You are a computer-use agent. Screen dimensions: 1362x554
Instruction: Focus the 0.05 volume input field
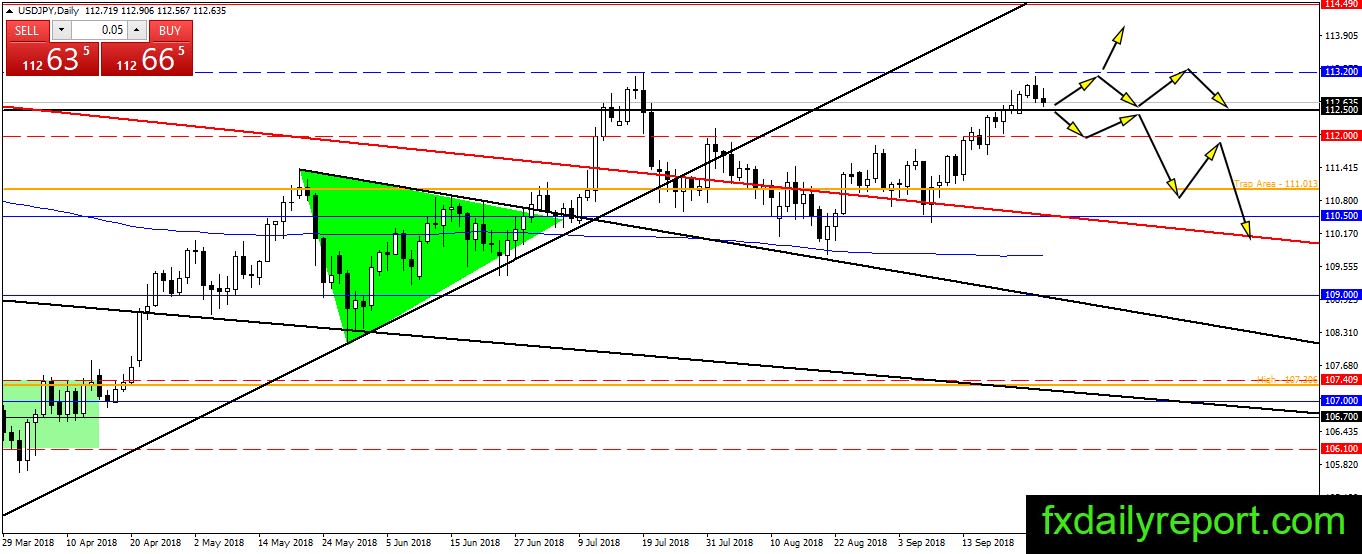coord(98,31)
